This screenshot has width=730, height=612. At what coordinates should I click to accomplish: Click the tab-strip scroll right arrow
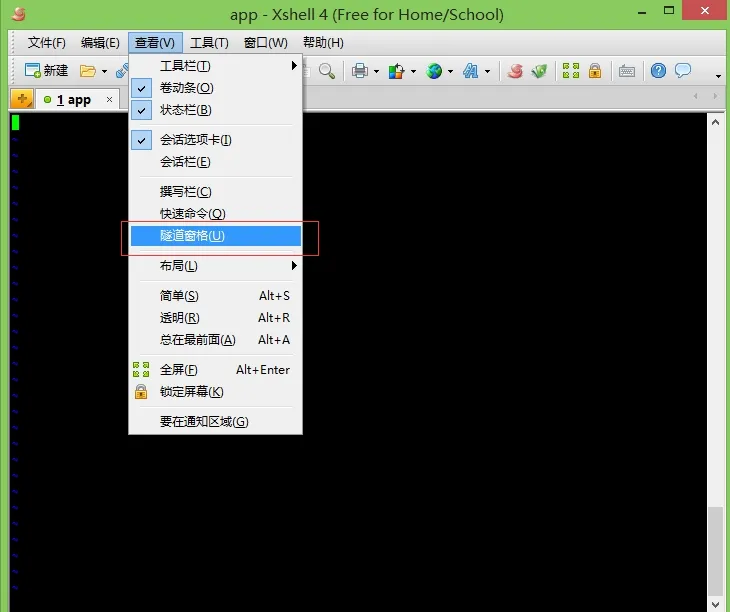(x=715, y=96)
